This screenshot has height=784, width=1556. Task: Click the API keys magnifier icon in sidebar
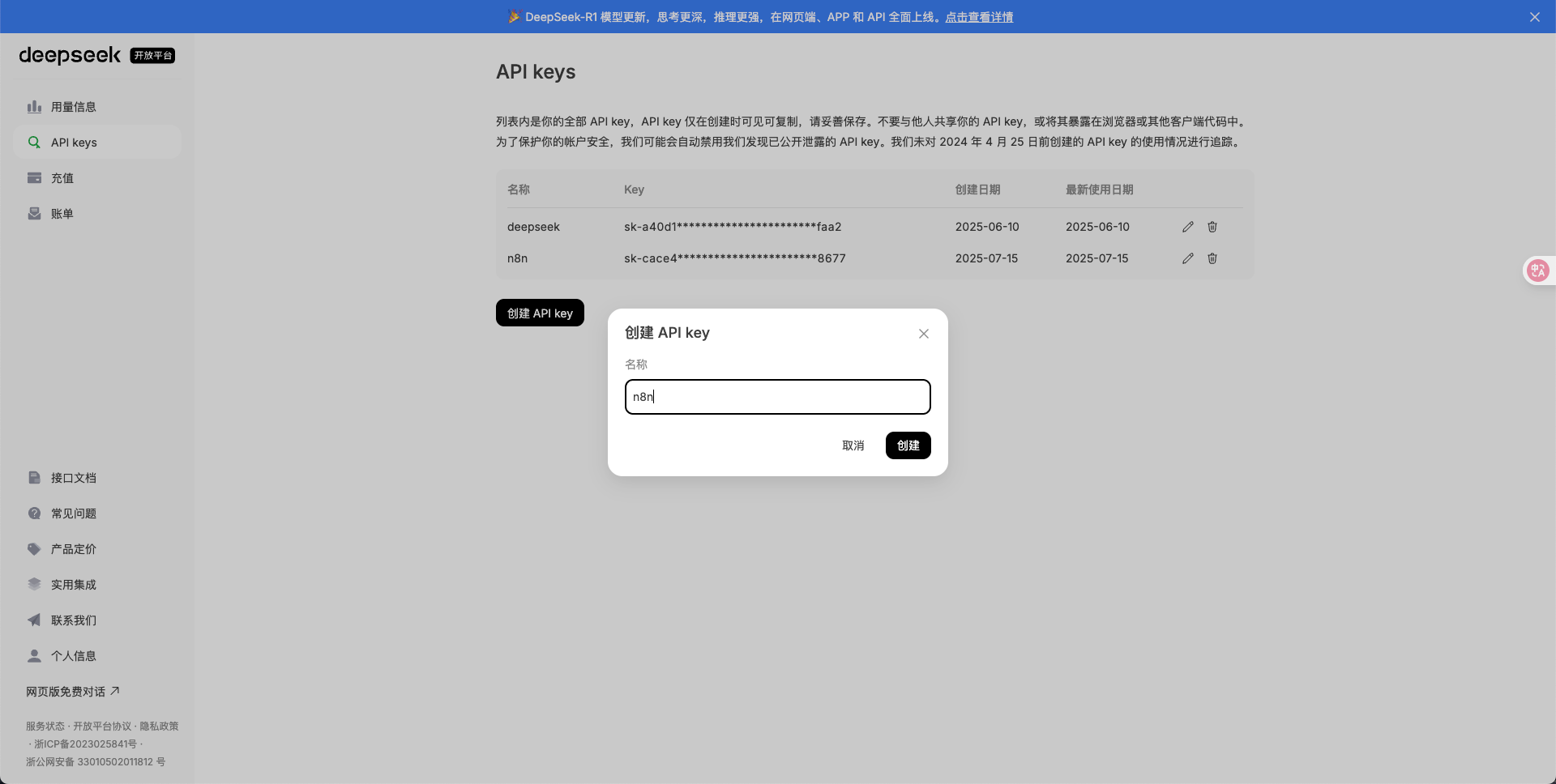click(x=34, y=143)
